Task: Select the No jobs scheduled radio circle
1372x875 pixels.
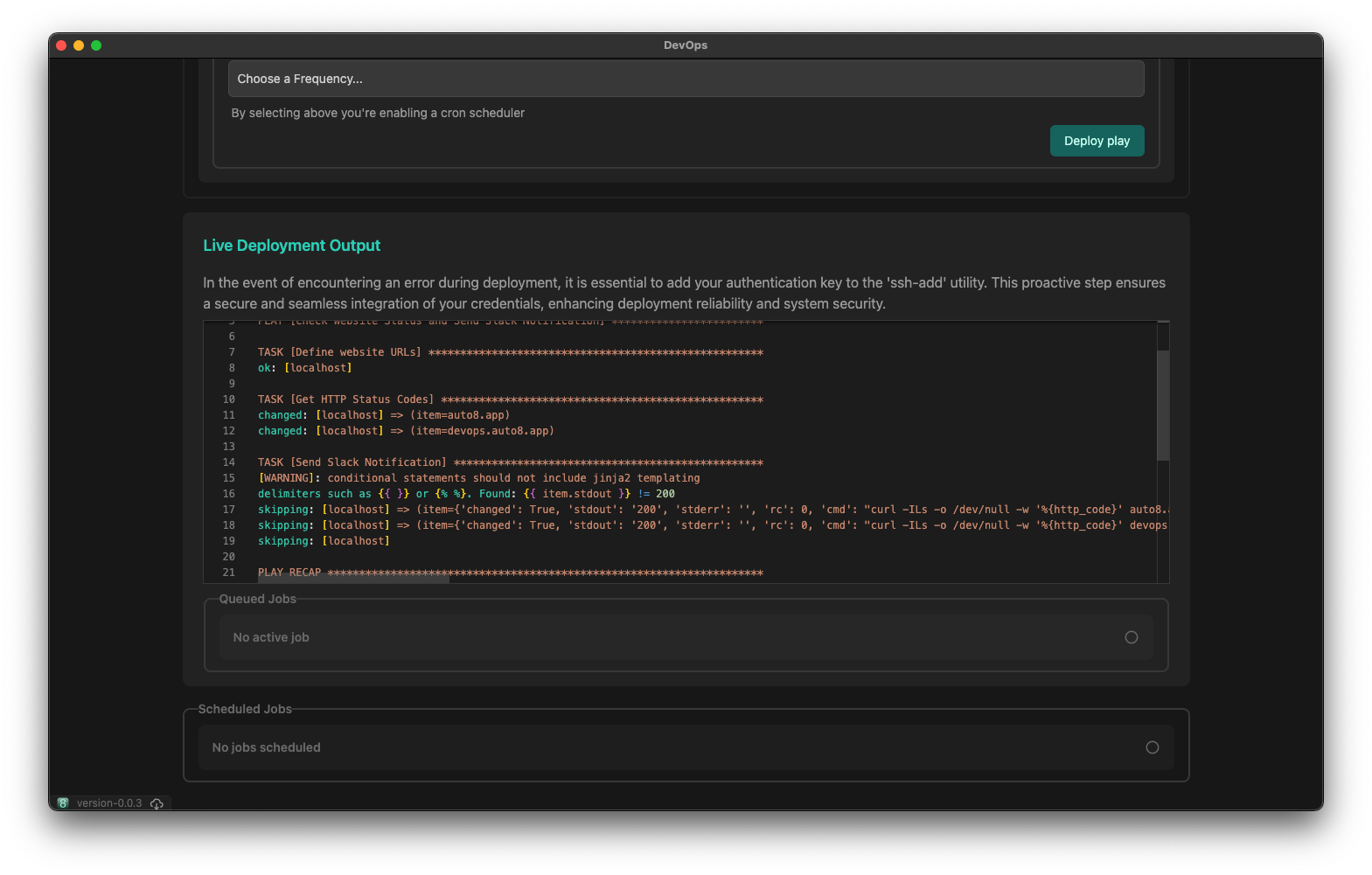Action: pos(1153,747)
